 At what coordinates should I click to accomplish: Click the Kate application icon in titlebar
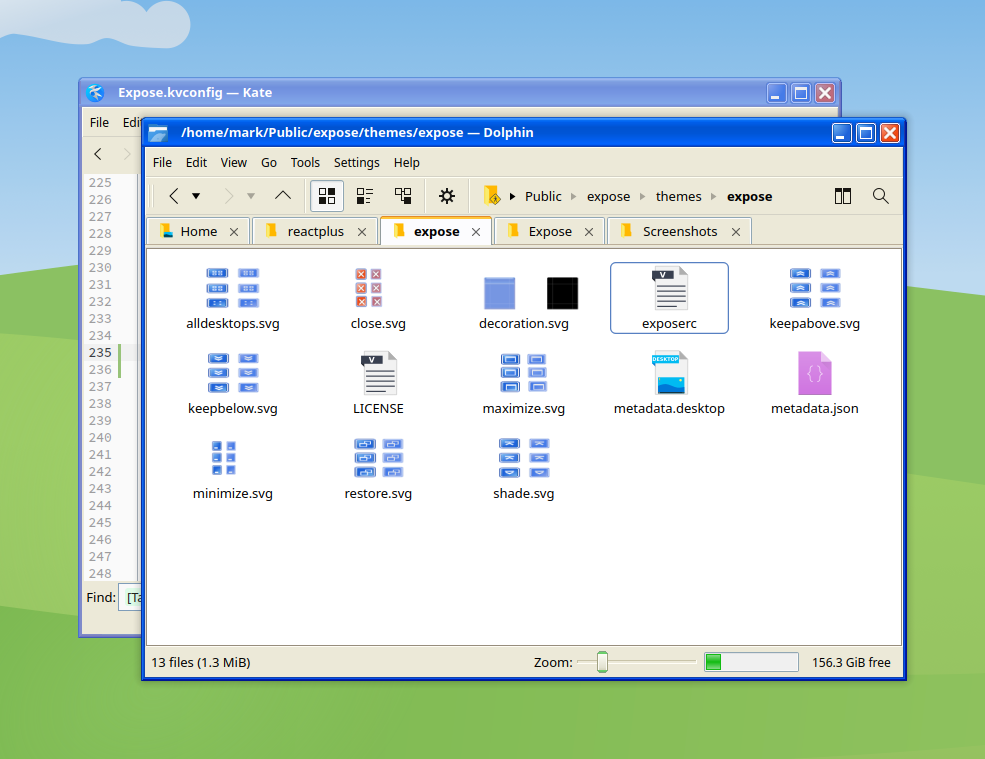click(x=95, y=93)
